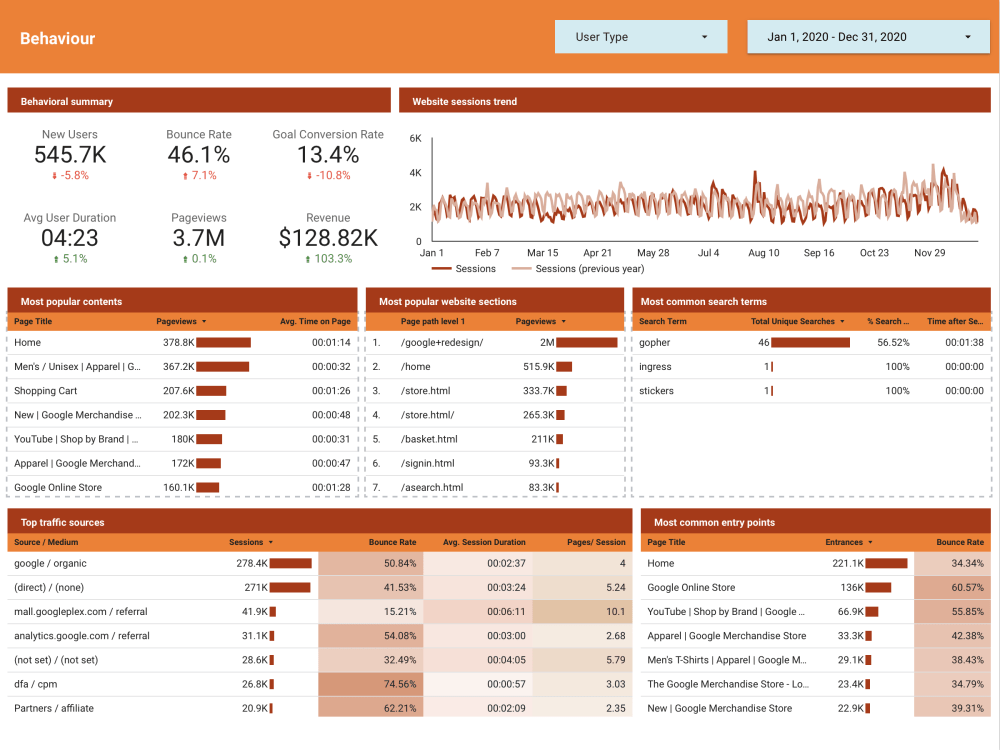Click the Avg. Time on Page column header
Image resolution: width=1000 pixels, height=750 pixels.
pos(315,321)
